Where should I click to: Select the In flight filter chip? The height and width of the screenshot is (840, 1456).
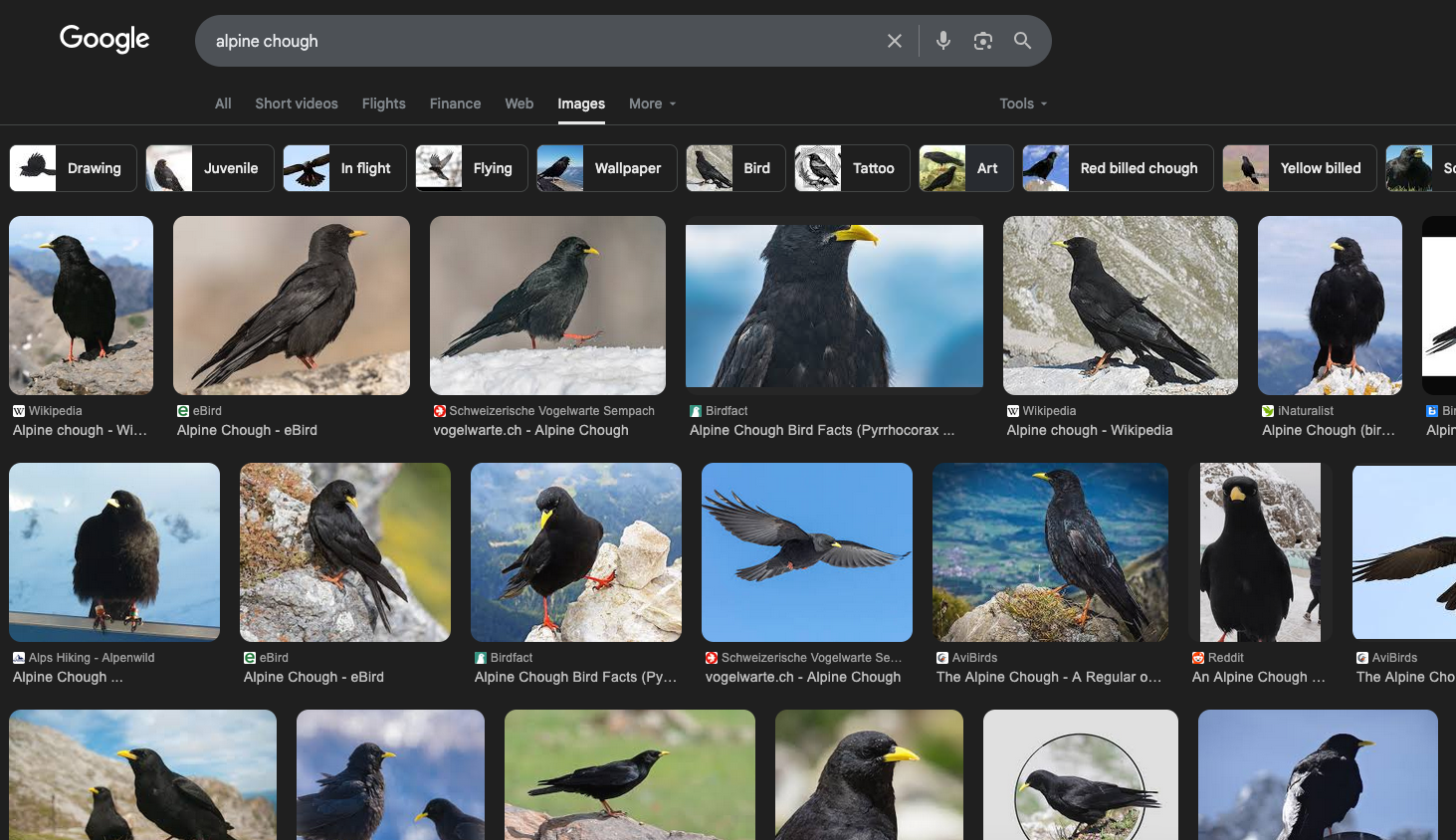click(344, 168)
